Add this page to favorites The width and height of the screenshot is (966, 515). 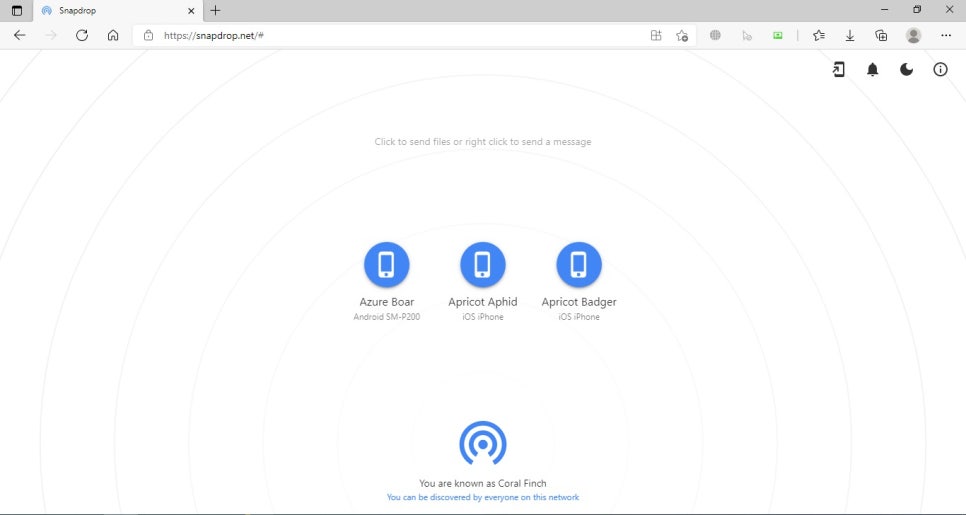(682, 35)
